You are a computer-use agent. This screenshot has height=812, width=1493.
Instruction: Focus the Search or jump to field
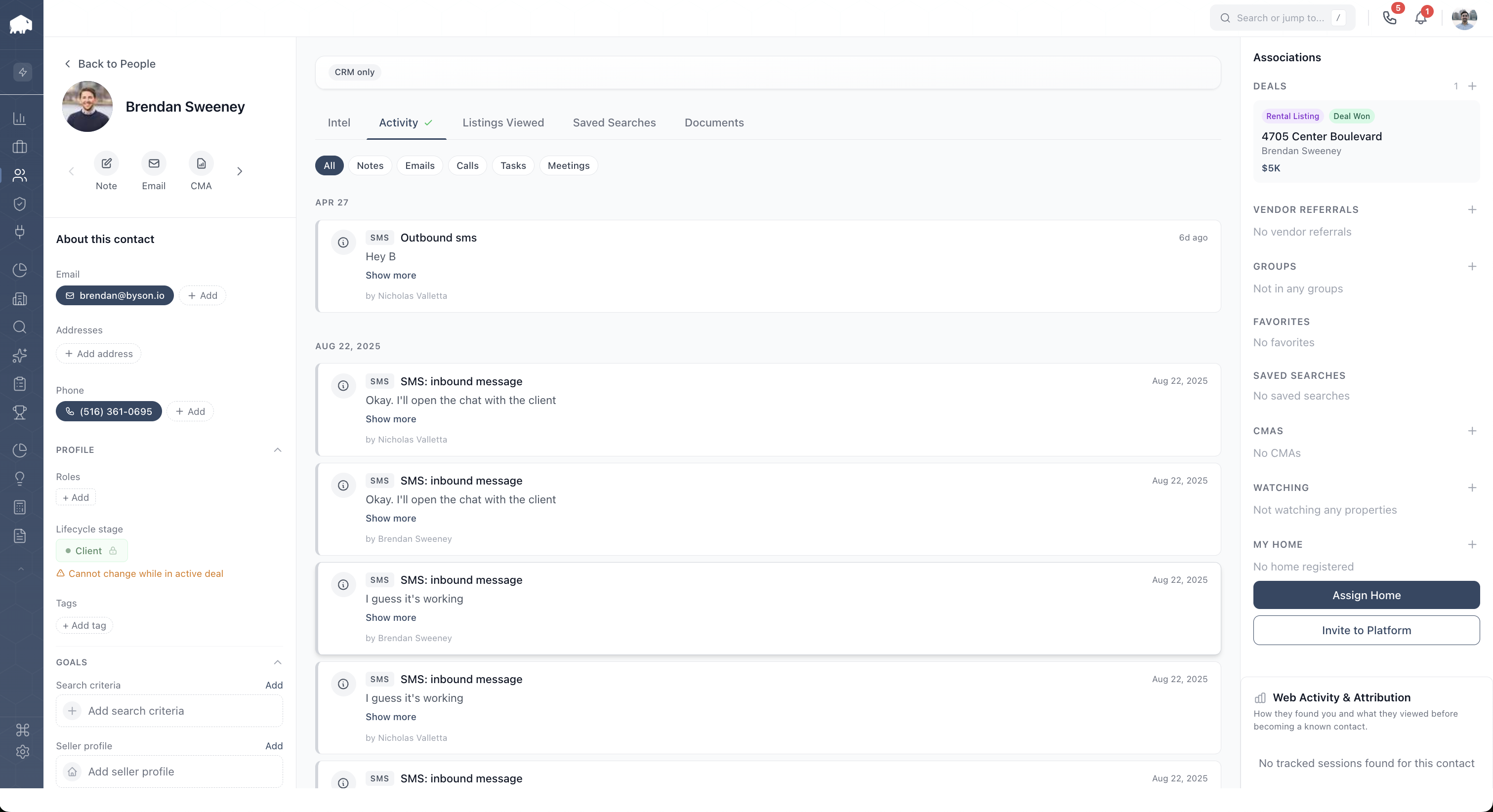1282,18
